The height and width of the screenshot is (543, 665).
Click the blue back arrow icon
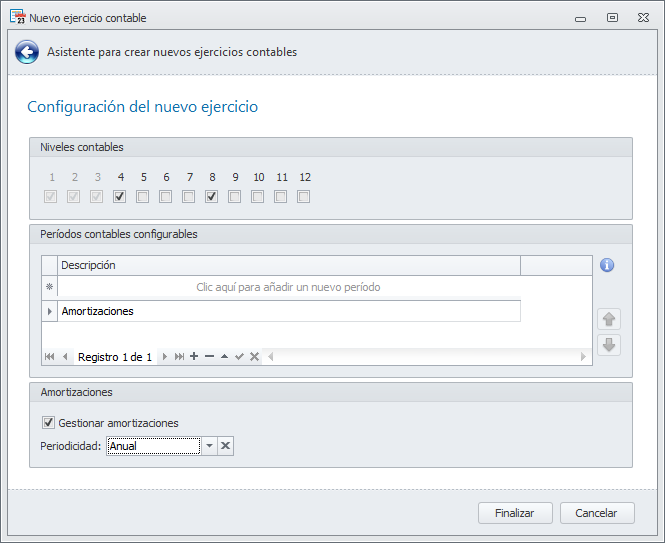[x=27, y=52]
